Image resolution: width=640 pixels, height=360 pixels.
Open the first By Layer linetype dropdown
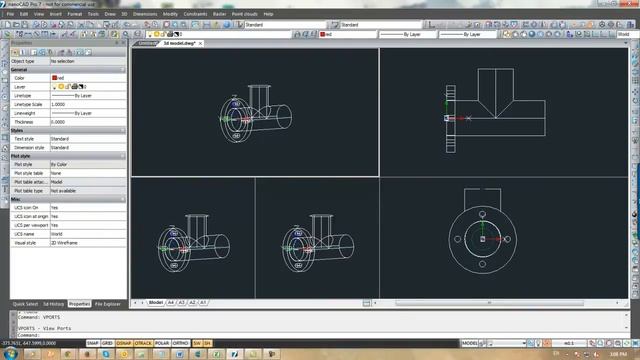point(408,35)
